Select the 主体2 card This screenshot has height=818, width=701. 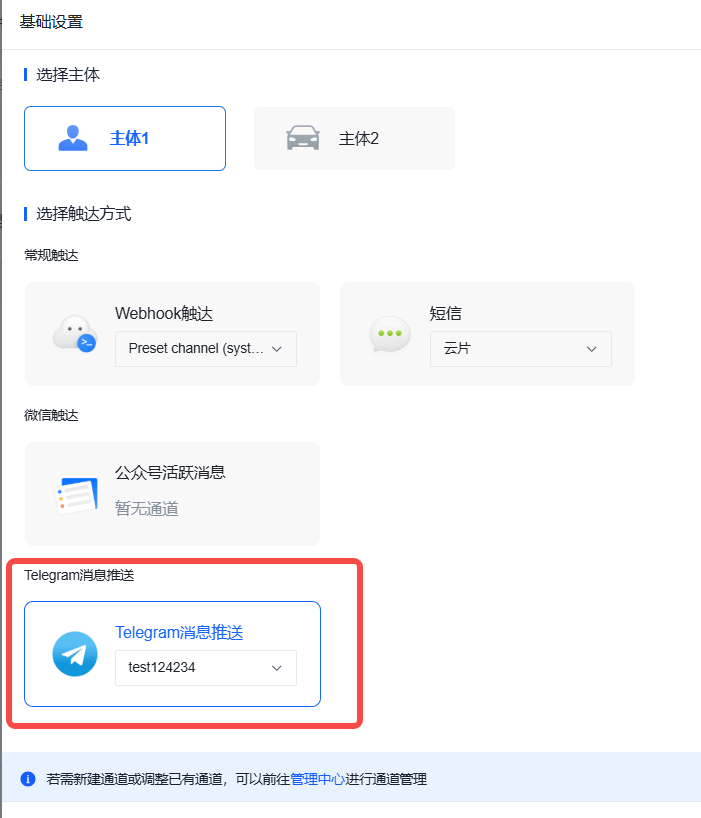[x=354, y=138]
